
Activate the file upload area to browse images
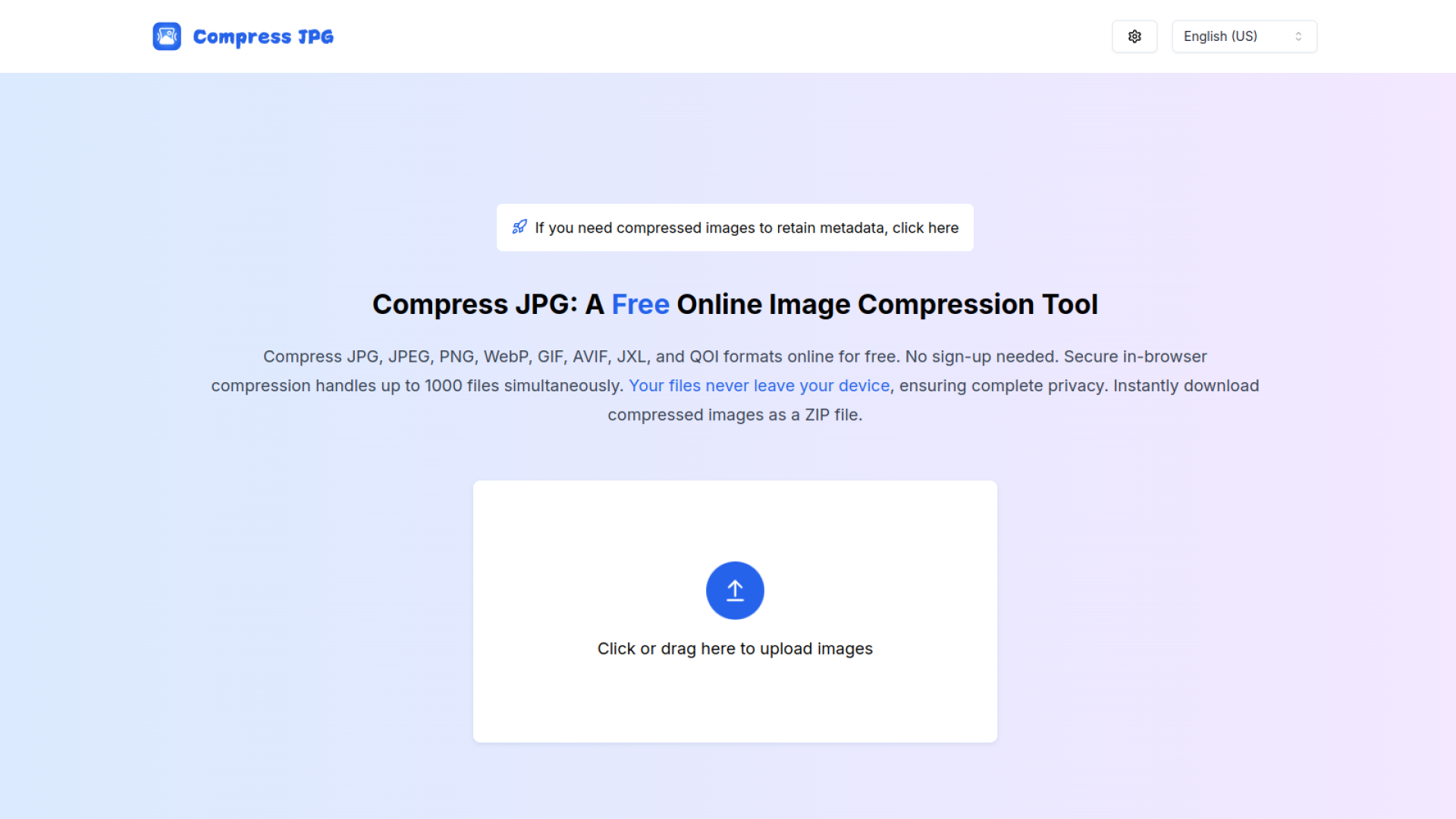click(734, 610)
